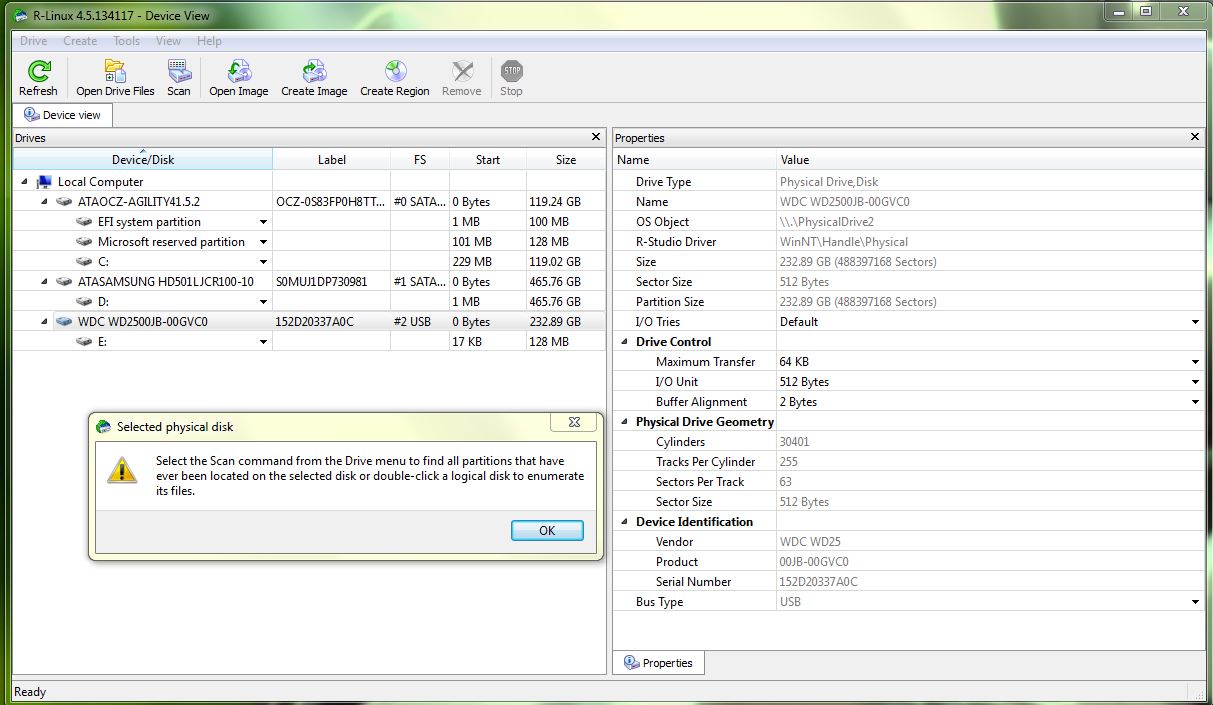Click the Name column header in Properties
Screen dimensions: 1213x705
click(695, 159)
